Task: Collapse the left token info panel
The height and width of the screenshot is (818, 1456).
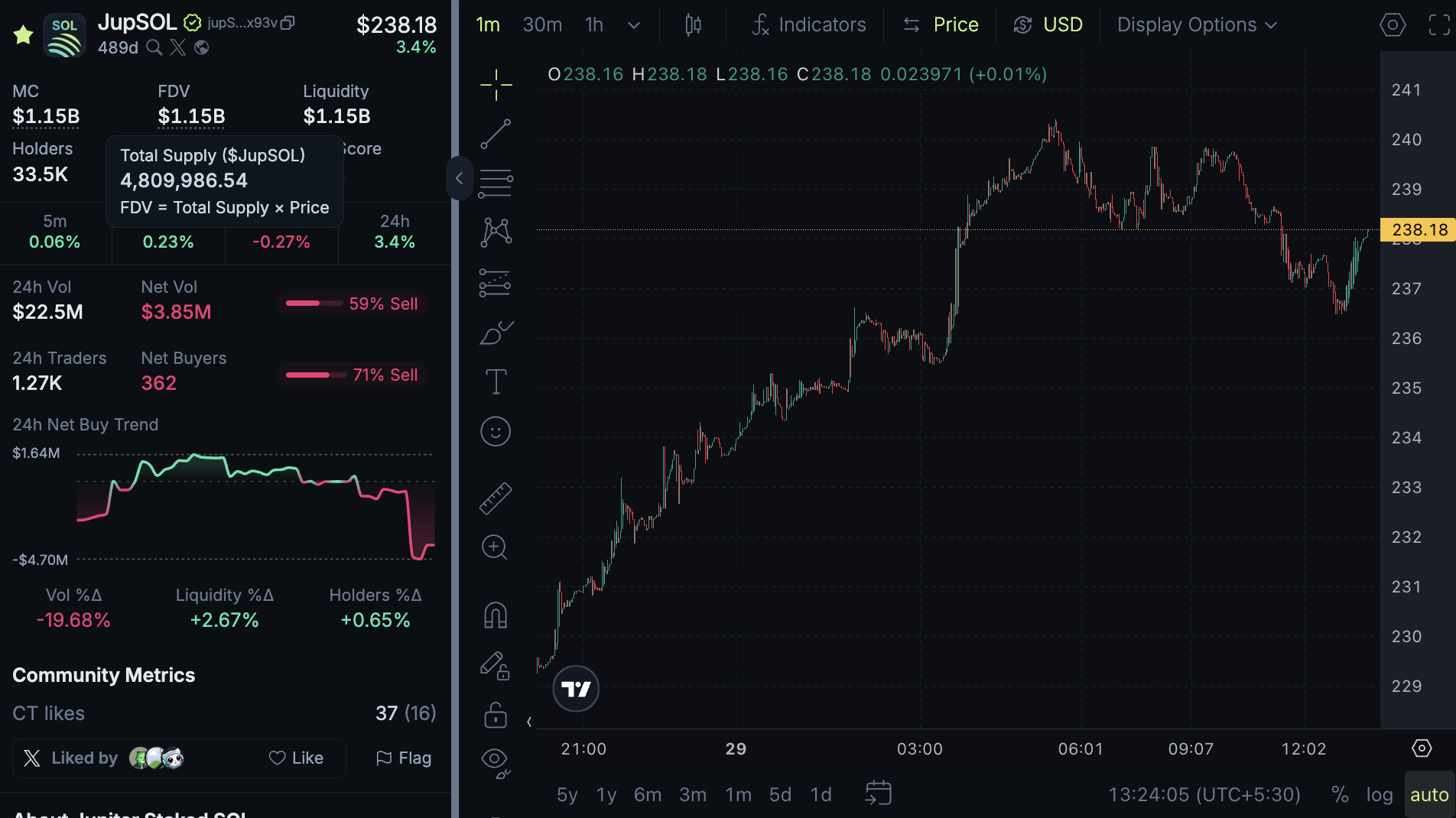Action: coord(459,178)
